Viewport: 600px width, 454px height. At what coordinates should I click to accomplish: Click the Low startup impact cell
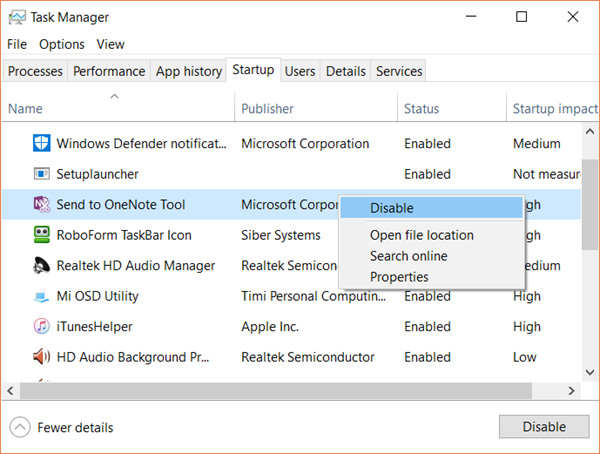coord(525,357)
